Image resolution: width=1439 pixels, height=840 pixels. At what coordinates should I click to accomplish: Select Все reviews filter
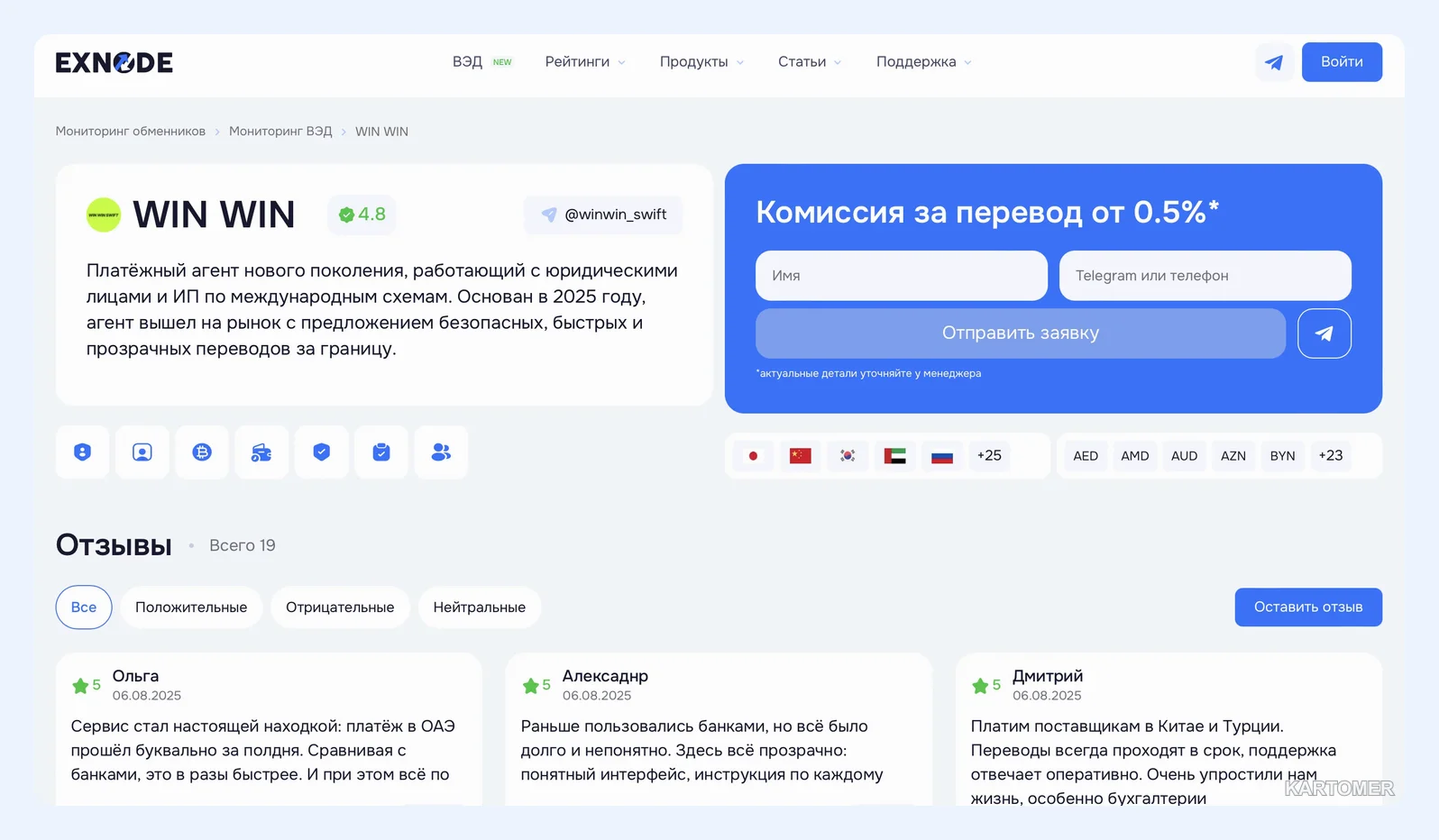[84, 607]
